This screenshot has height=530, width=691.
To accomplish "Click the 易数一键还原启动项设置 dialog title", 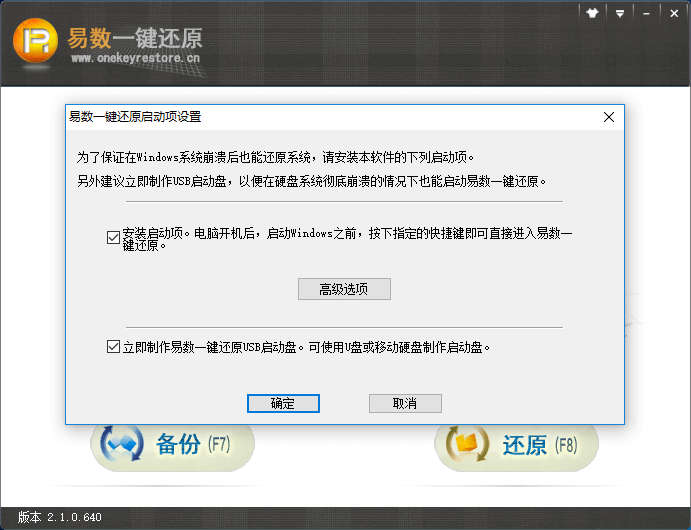I will tap(135, 117).
